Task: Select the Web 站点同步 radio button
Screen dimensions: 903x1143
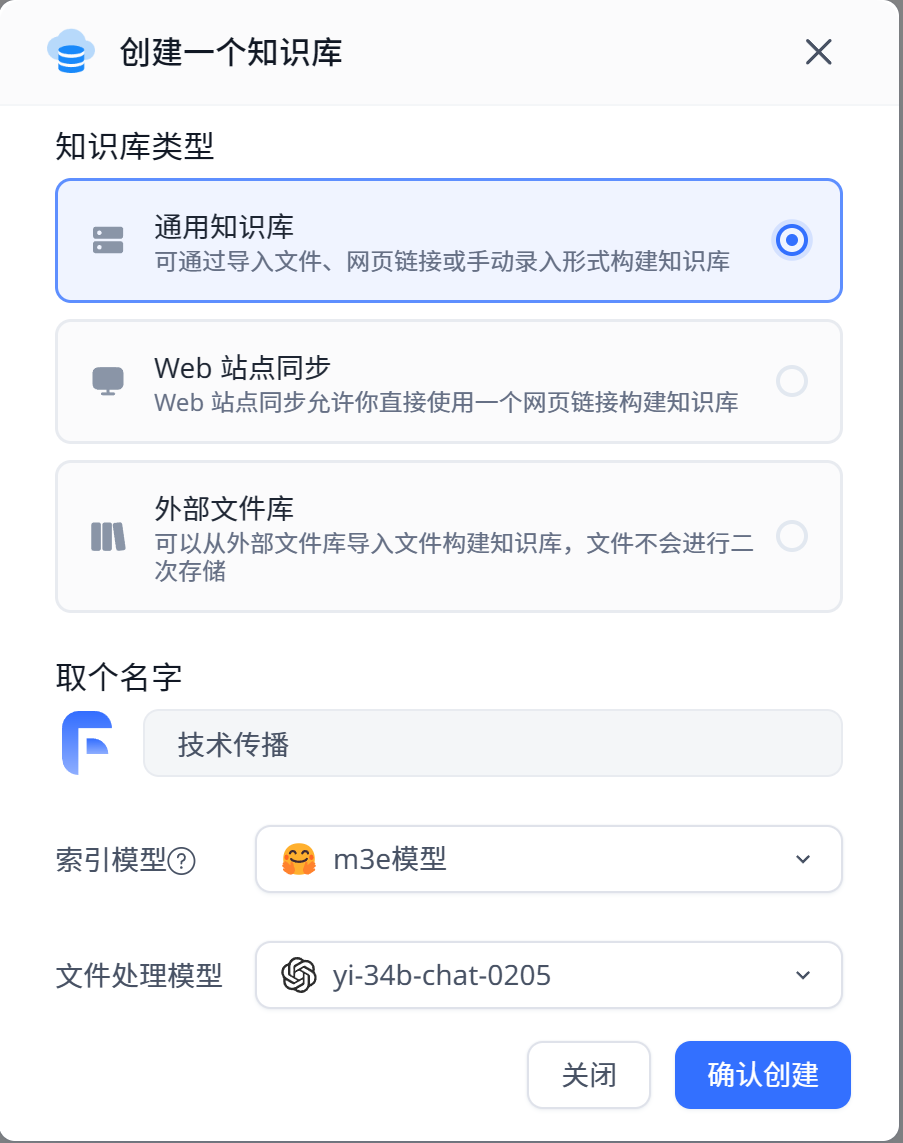Action: pos(792,381)
